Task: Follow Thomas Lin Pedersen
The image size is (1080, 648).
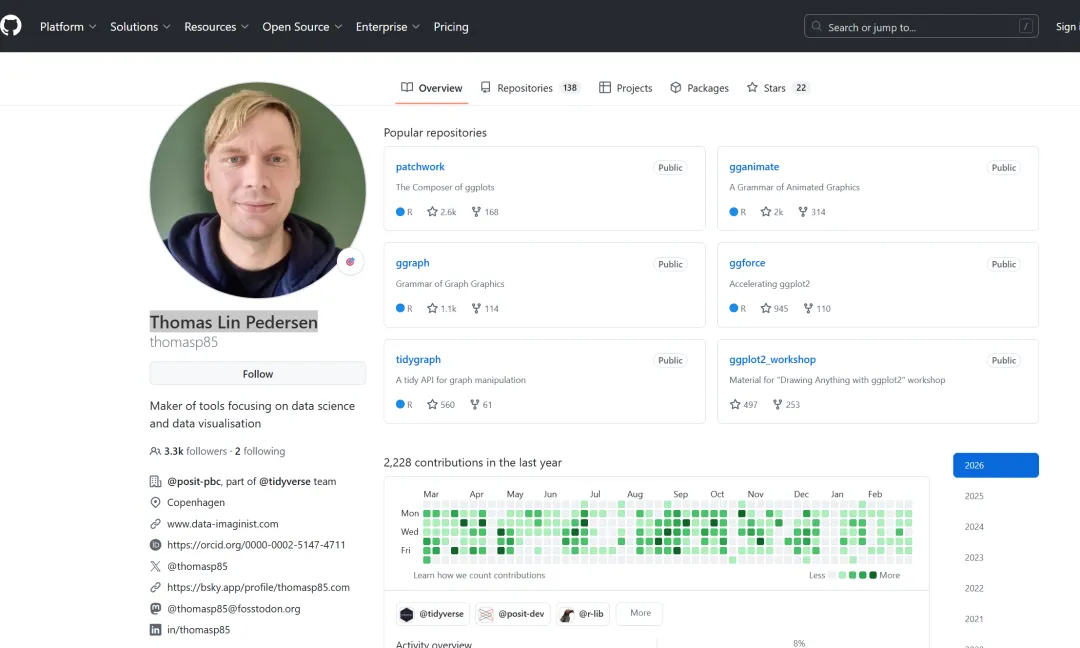Action: tap(258, 373)
